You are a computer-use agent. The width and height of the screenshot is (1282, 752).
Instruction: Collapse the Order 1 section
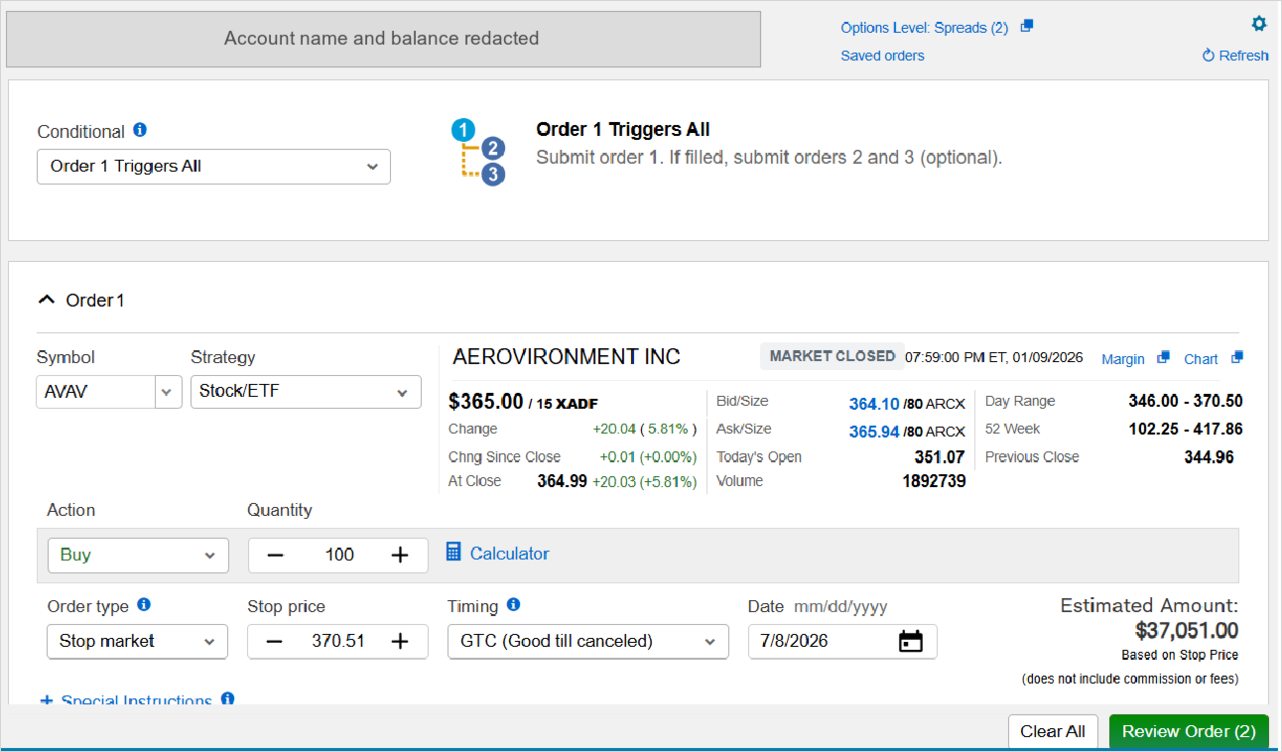coord(46,299)
